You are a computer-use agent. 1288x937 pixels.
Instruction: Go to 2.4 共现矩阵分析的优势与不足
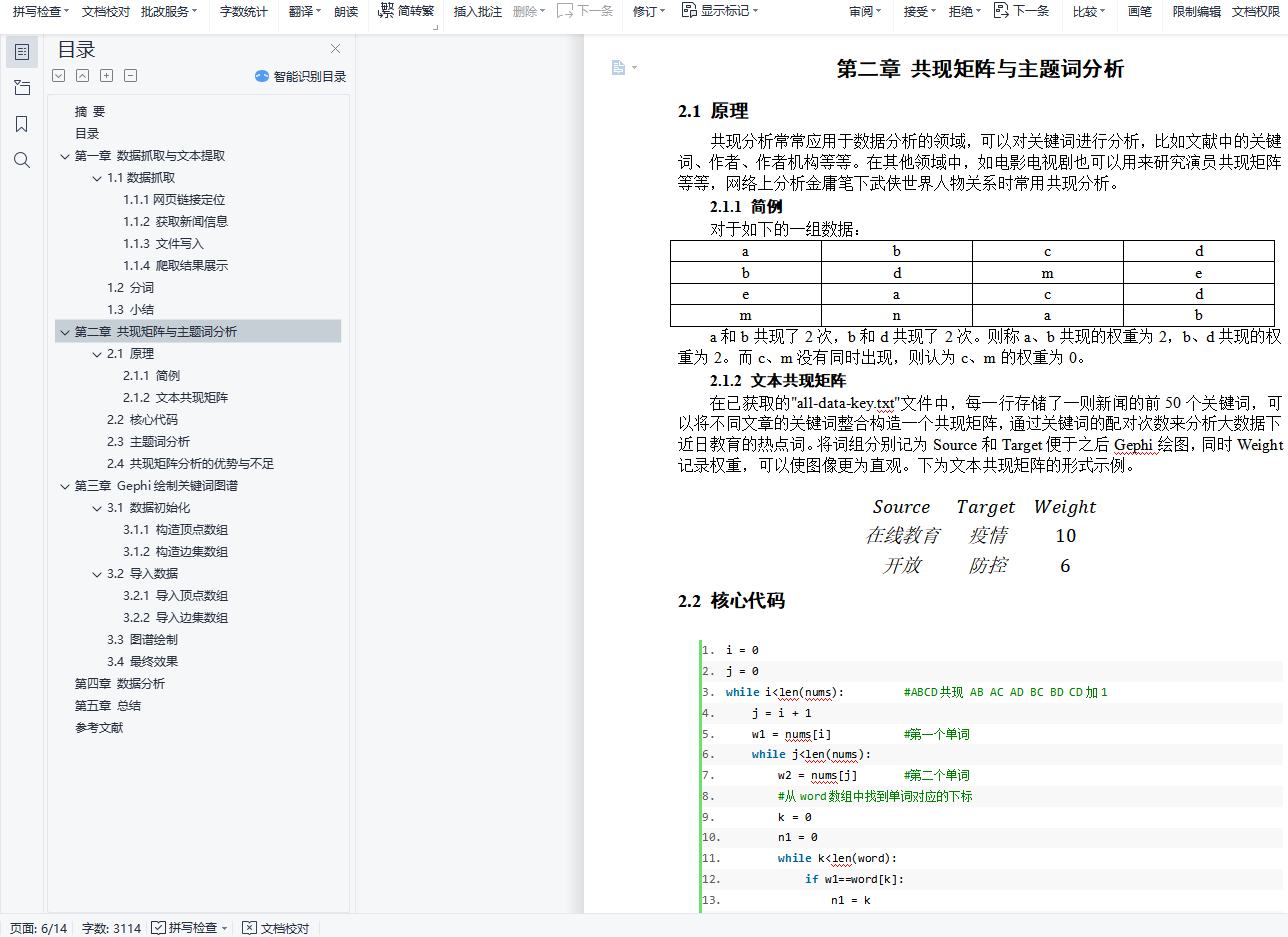(191, 464)
